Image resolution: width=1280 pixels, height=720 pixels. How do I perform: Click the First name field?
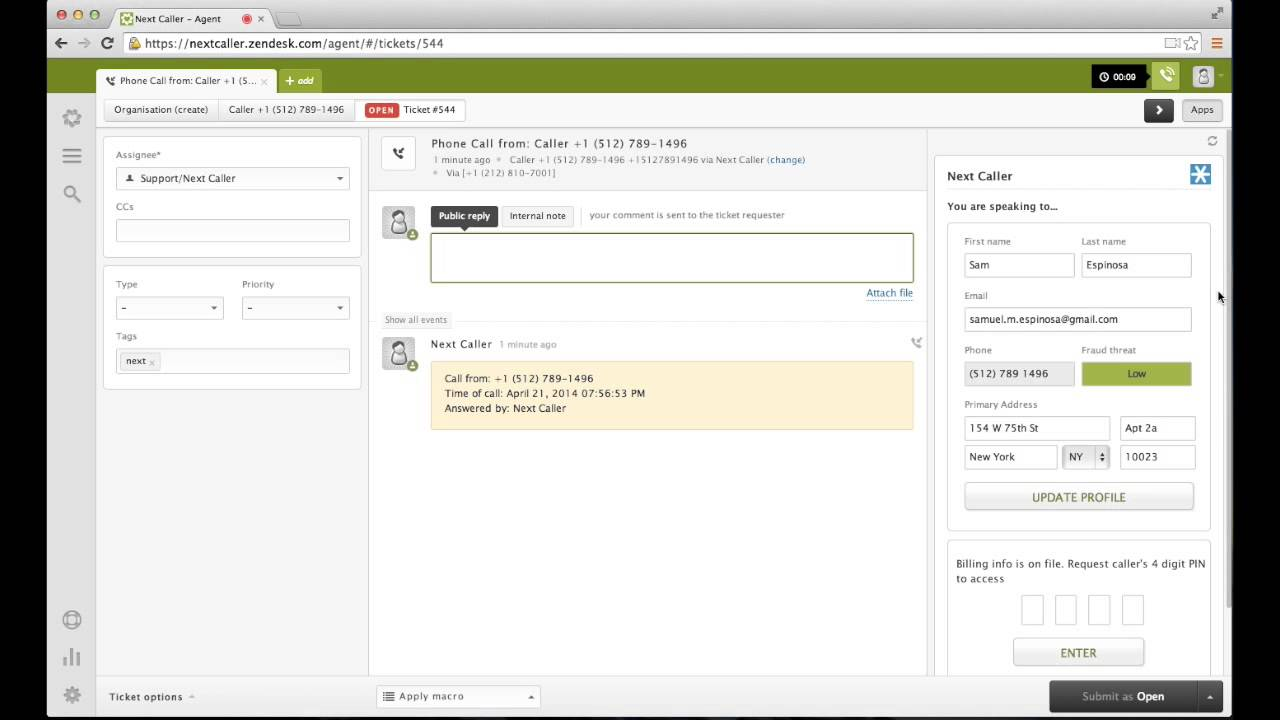click(x=1019, y=265)
